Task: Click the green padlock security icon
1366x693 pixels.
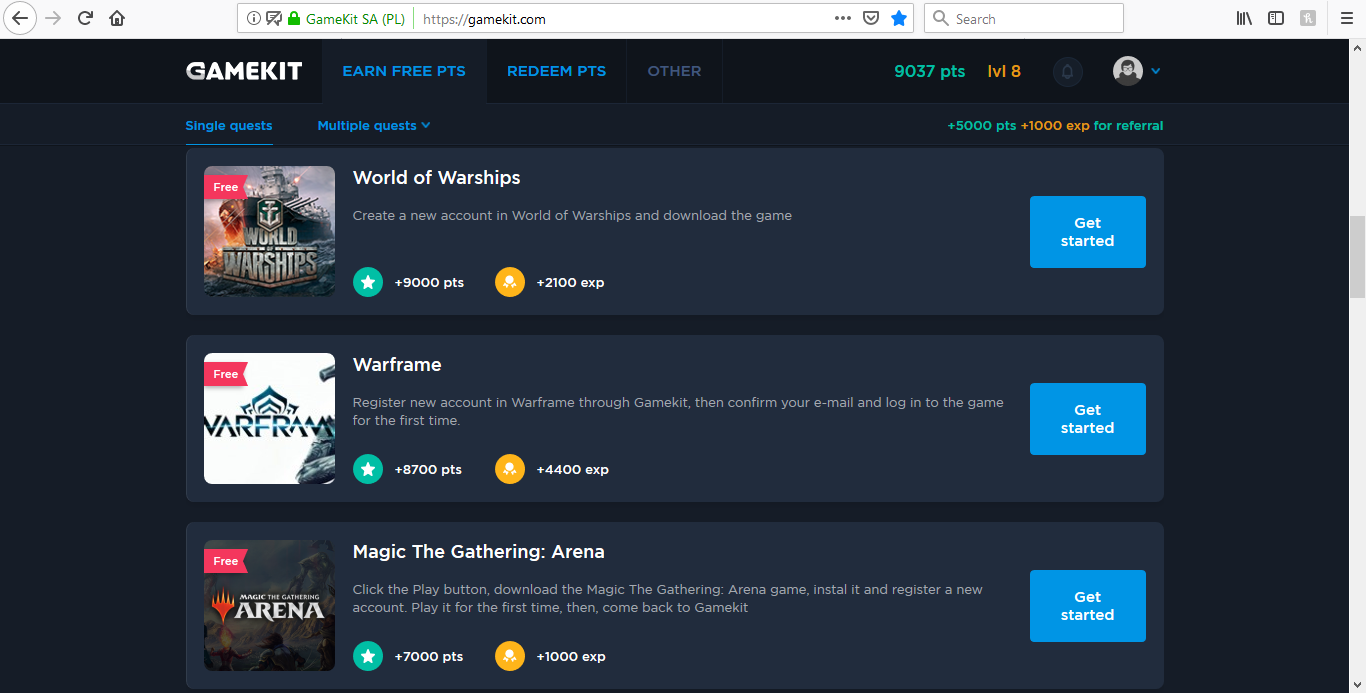Action: tap(293, 18)
